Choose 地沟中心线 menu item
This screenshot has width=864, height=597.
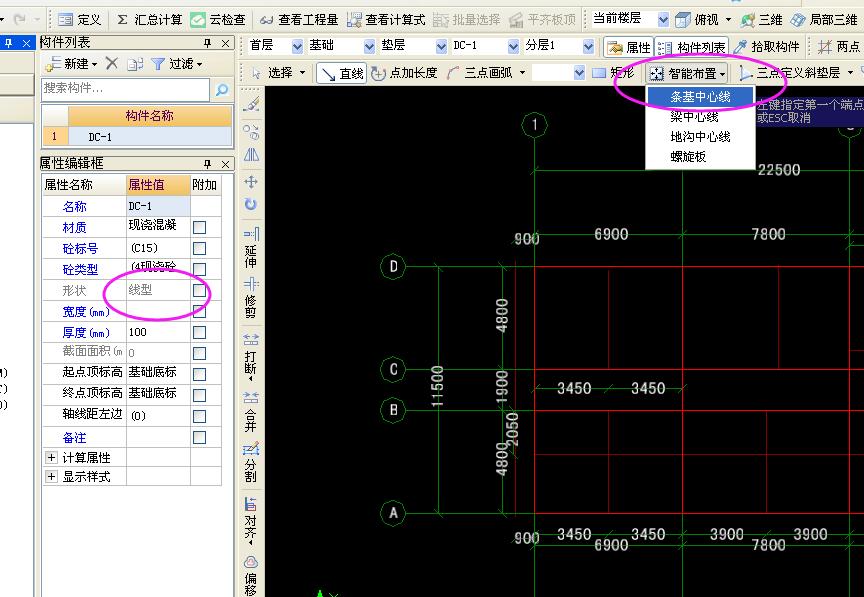point(700,137)
